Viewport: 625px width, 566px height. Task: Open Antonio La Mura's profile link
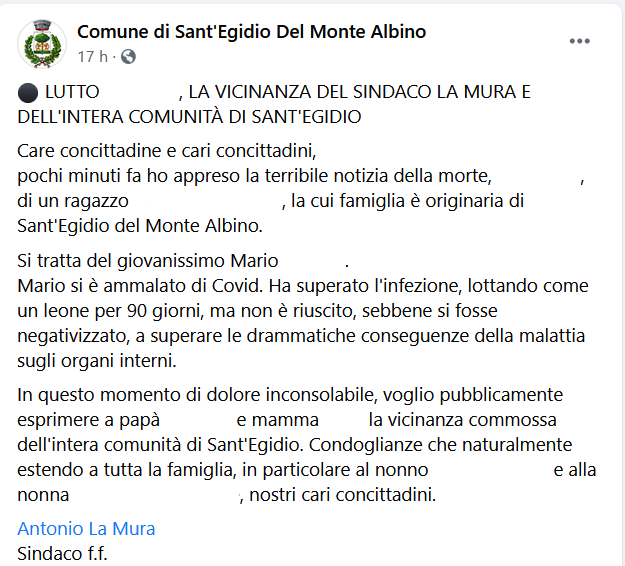86,529
